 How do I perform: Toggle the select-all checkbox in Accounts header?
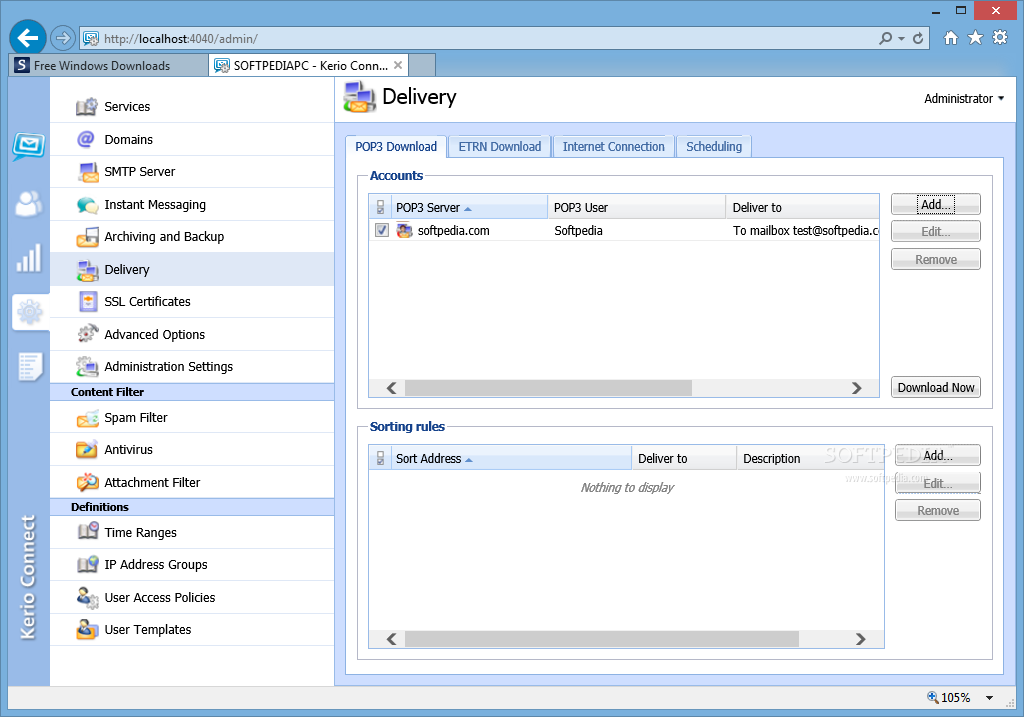tap(381, 208)
